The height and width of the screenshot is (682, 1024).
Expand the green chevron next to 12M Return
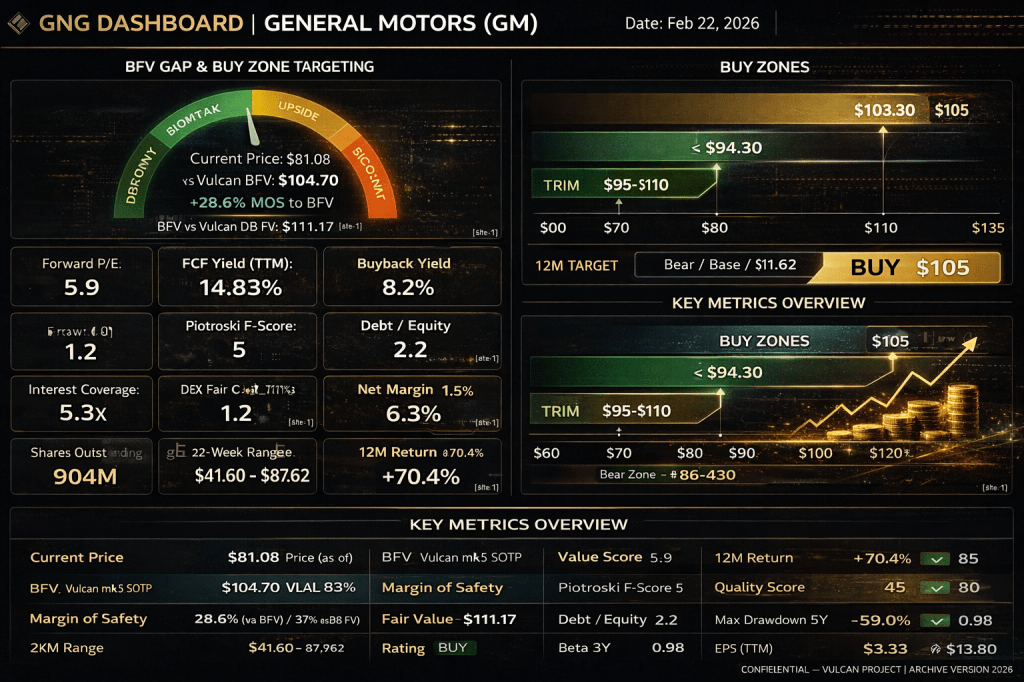937,559
